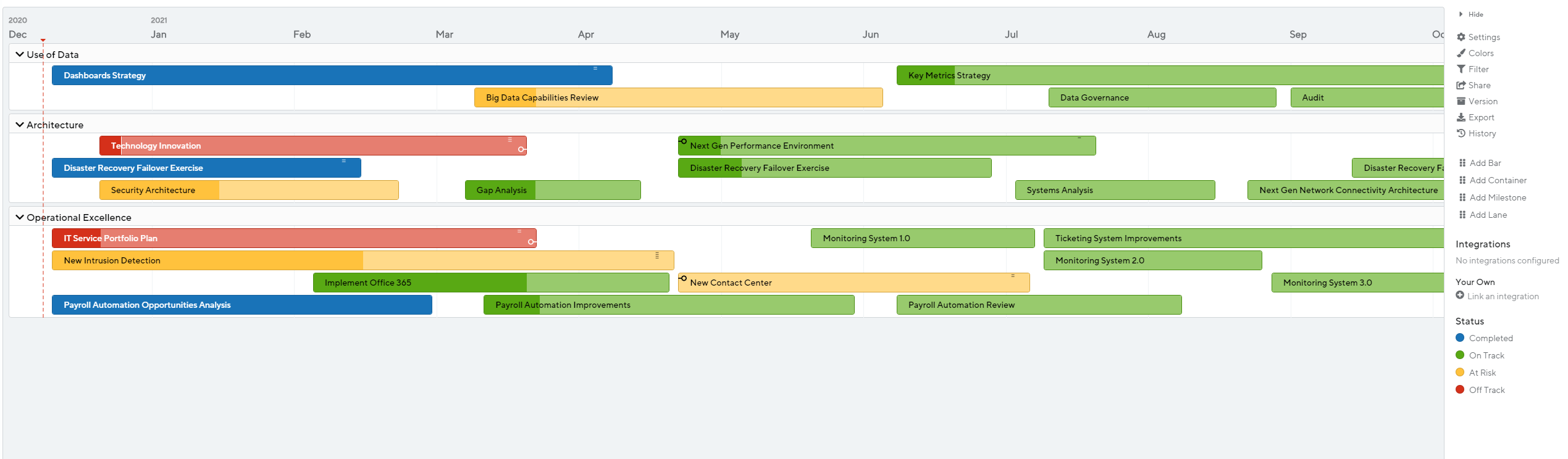1568x459 pixels.
Task: Click the Add Container button
Action: click(1498, 180)
